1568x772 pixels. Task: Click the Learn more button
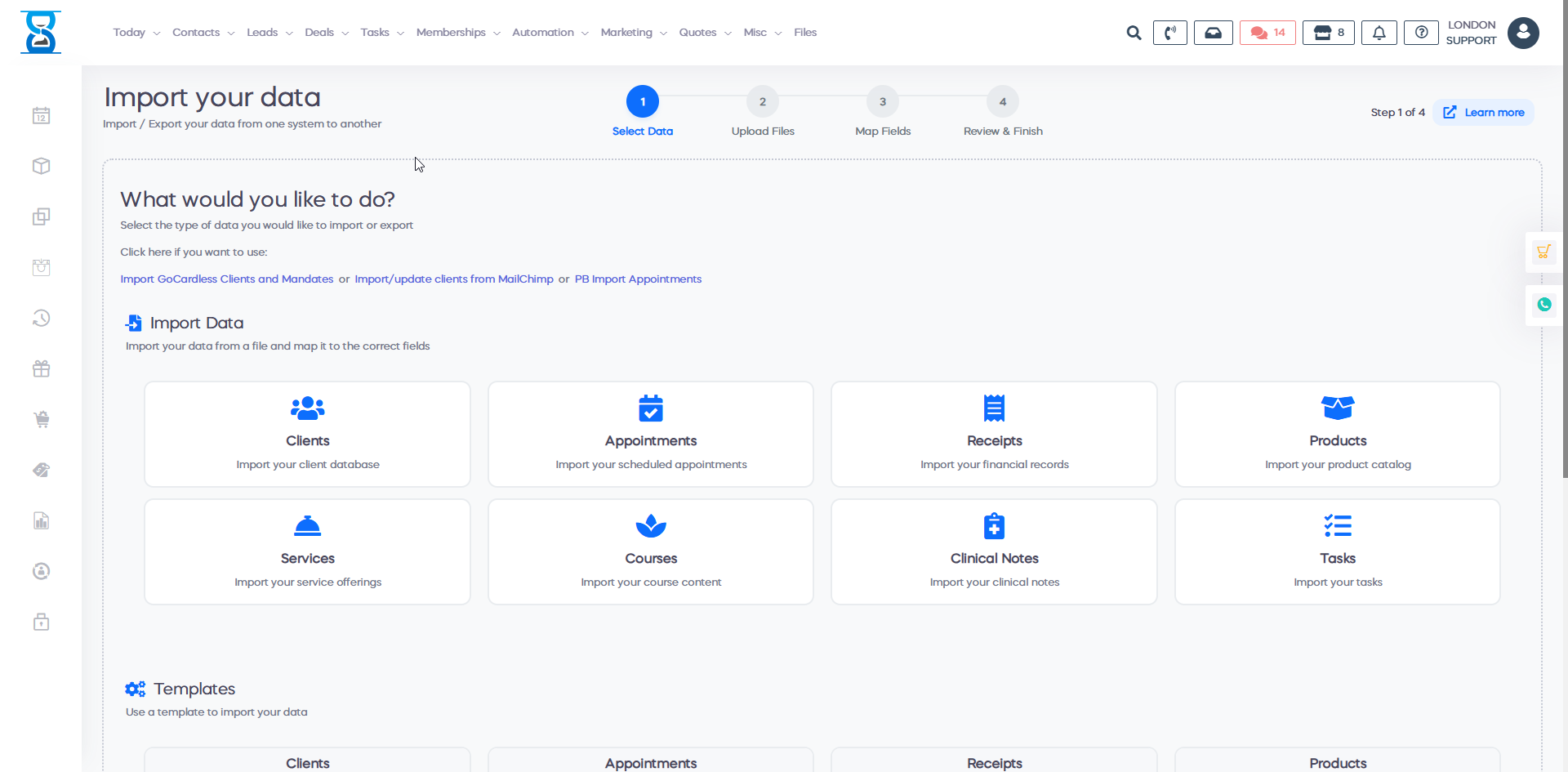[x=1484, y=113]
